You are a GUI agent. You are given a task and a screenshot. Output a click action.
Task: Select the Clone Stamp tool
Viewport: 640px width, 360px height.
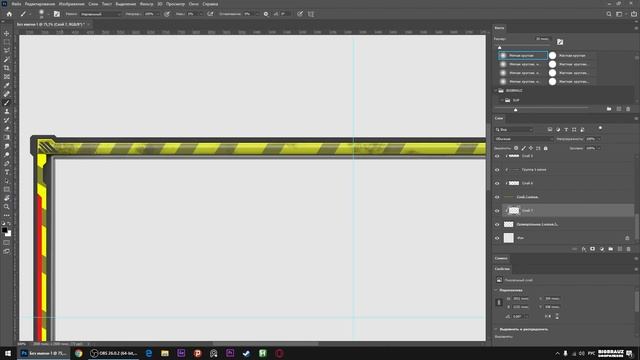[x=7, y=111]
